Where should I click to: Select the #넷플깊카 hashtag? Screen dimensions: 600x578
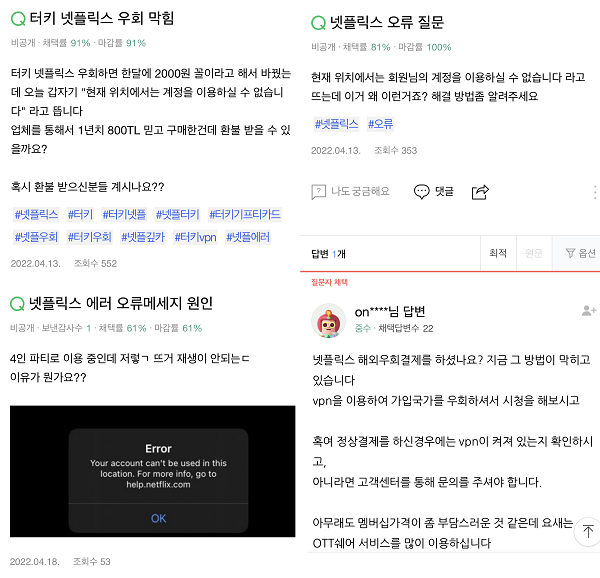(143, 237)
